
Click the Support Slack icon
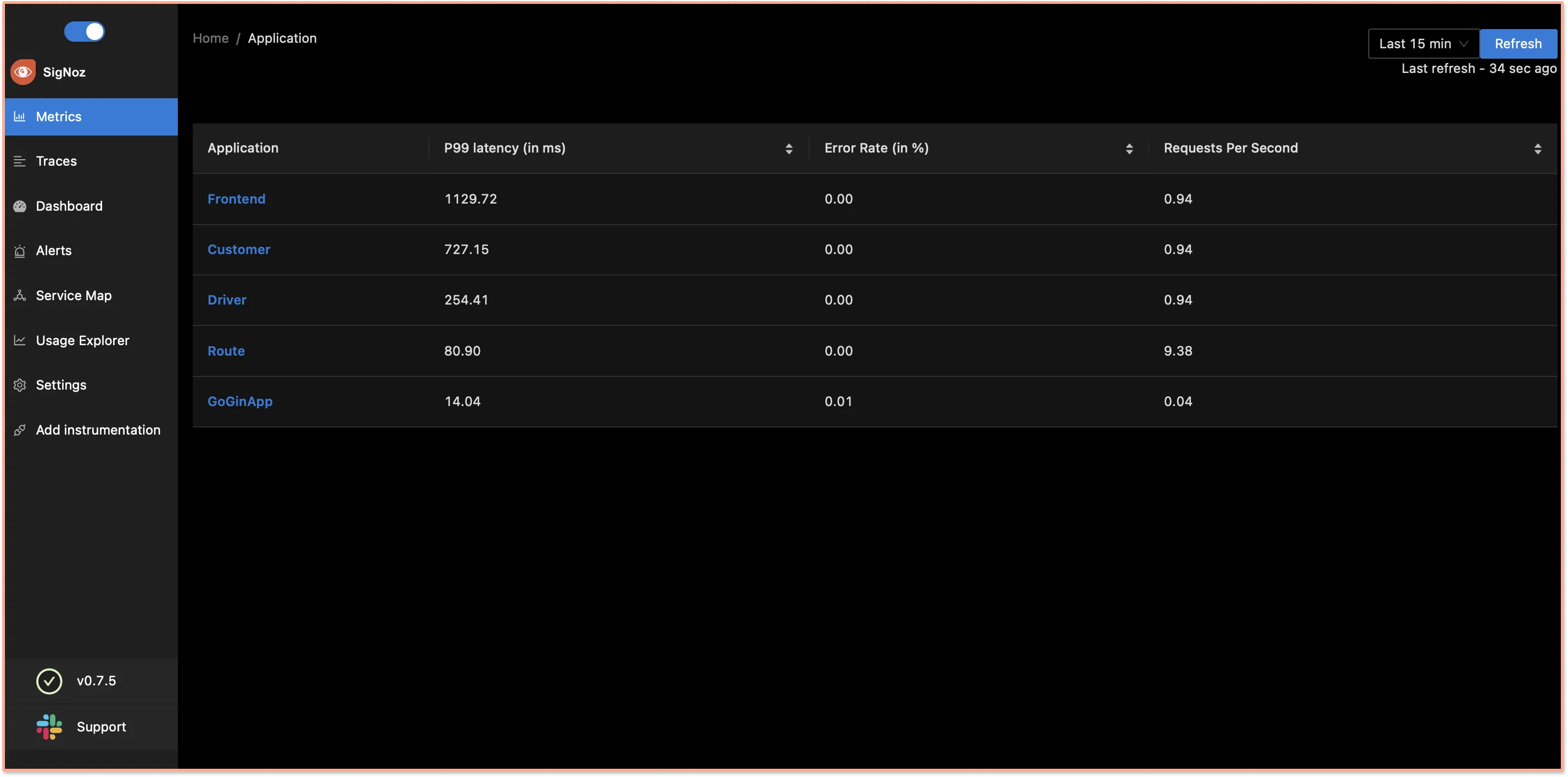(49, 726)
